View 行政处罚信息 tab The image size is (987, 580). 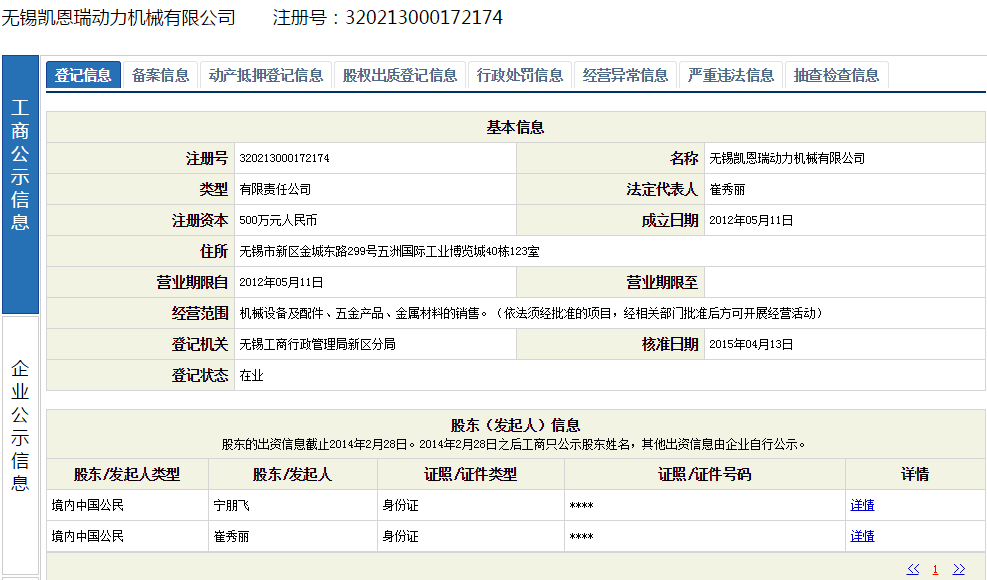click(x=520, y=75)
